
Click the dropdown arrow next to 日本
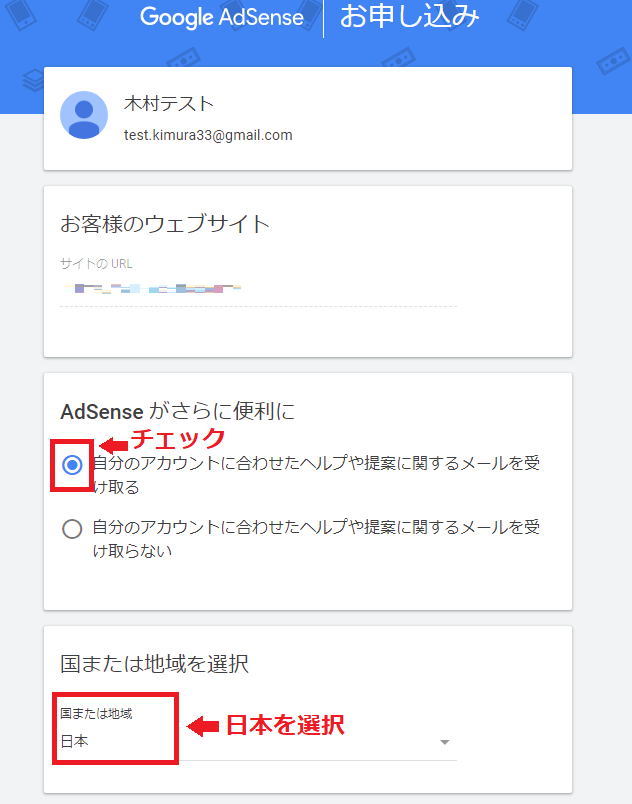click(444, 742)
